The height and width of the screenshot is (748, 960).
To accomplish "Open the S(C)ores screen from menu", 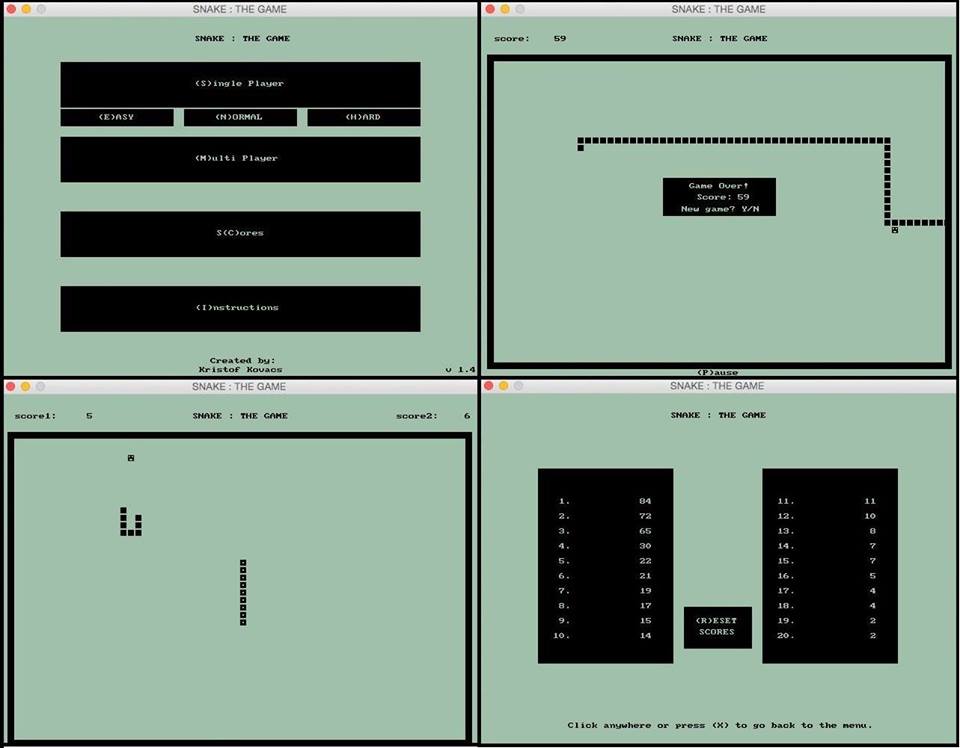I will 240,234.
